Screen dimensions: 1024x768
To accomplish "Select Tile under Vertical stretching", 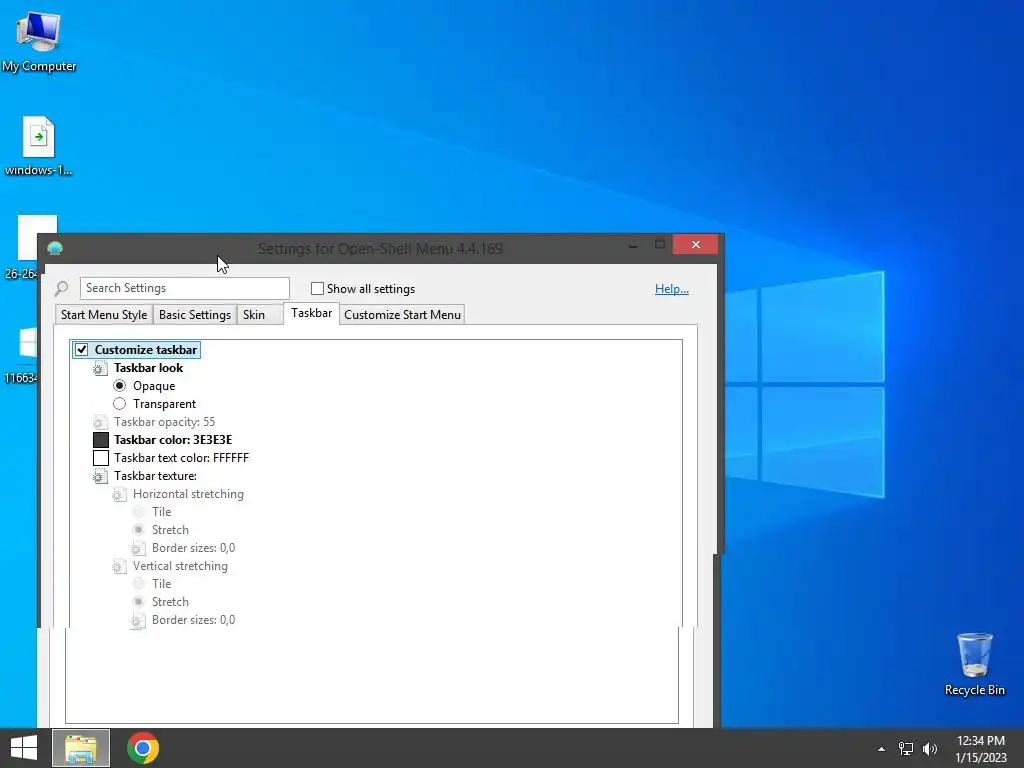I will [138, 584].
